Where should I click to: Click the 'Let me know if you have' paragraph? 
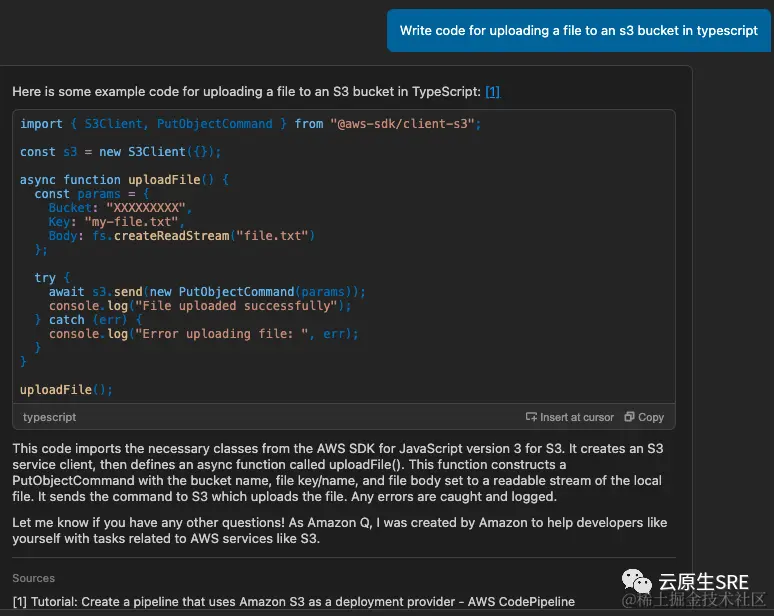(340, 531)
